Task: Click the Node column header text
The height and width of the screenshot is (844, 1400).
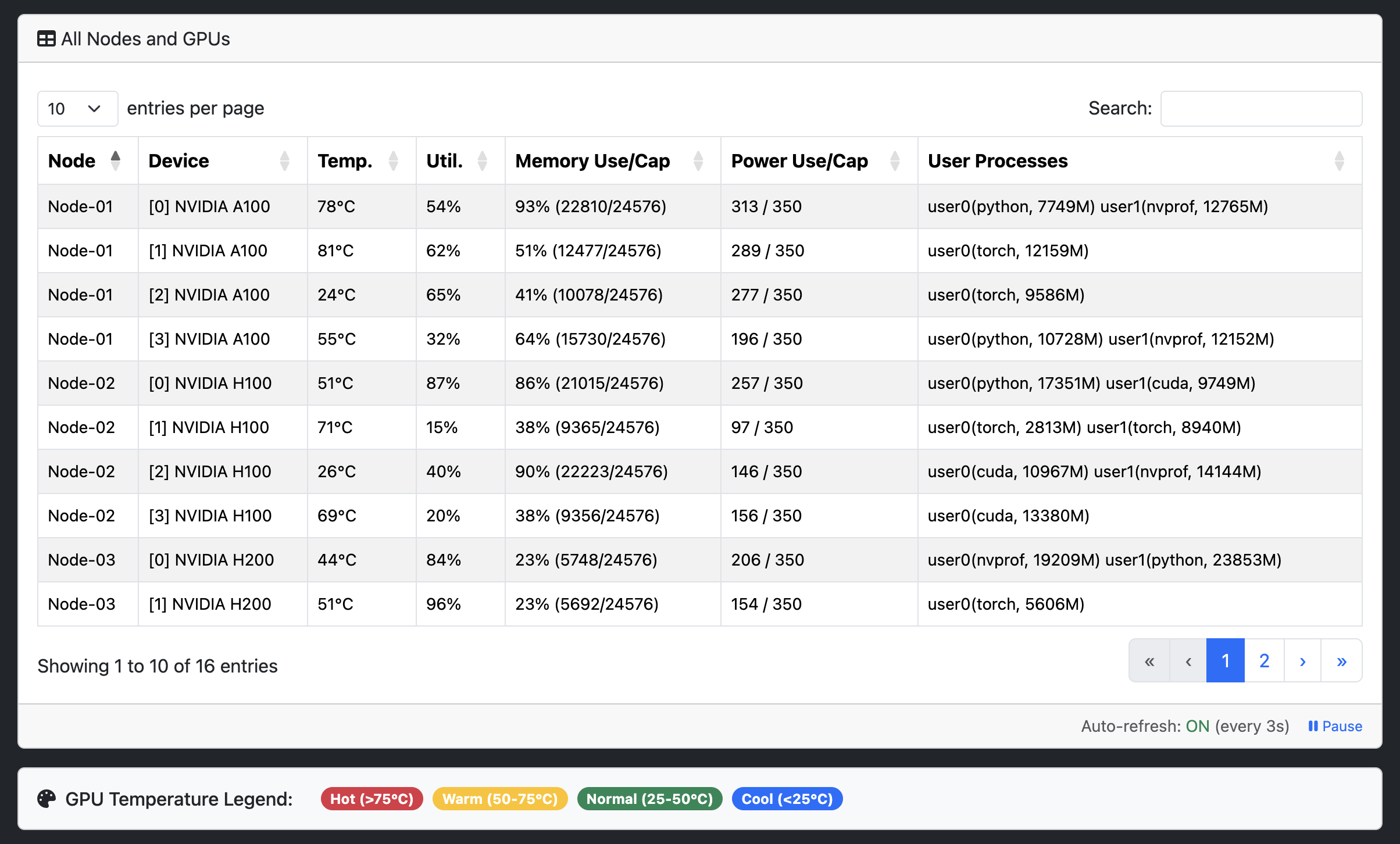Action: pos(72,160)
